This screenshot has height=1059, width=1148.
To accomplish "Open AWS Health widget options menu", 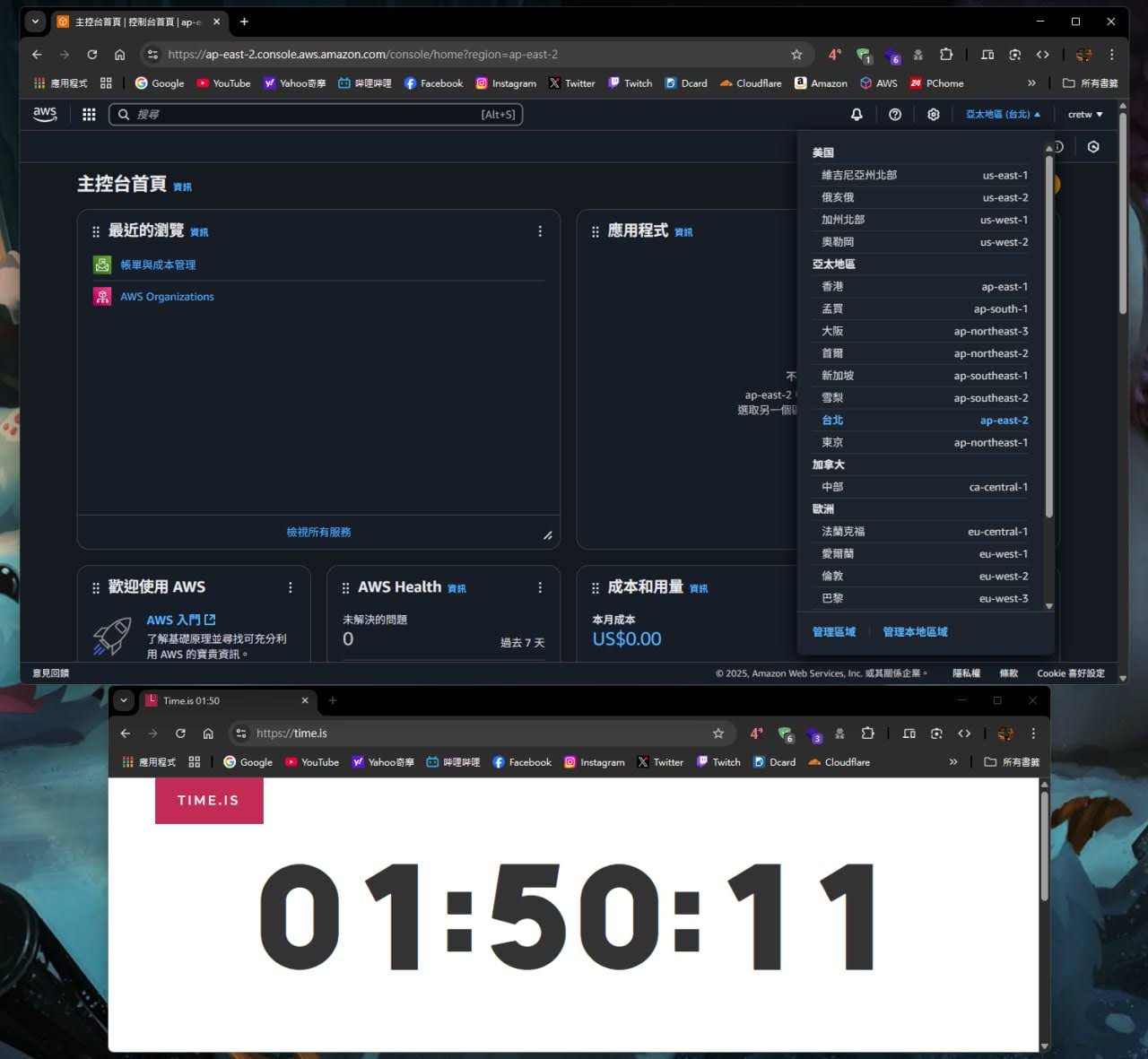I will pos(540,587).
